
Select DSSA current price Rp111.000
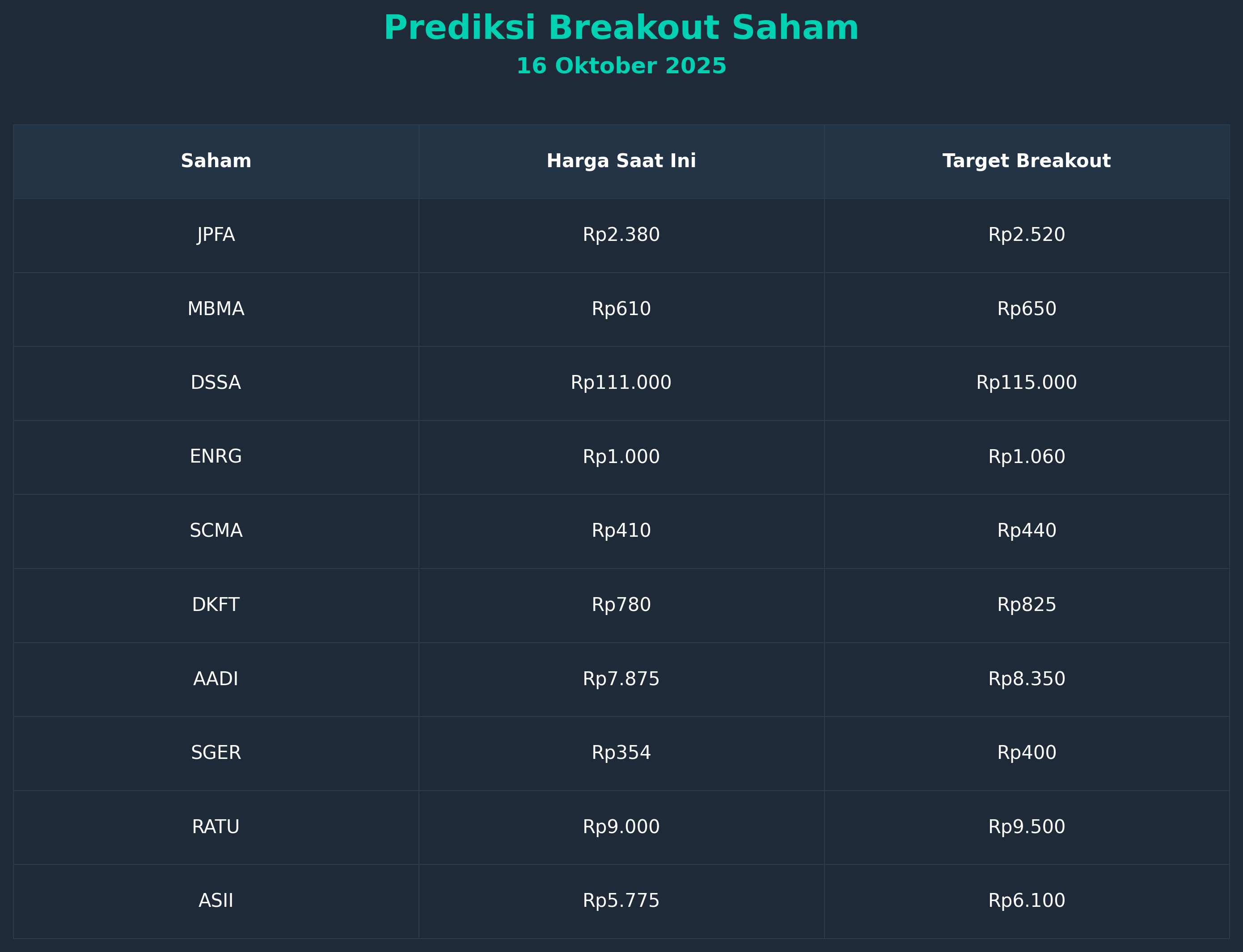621,383
